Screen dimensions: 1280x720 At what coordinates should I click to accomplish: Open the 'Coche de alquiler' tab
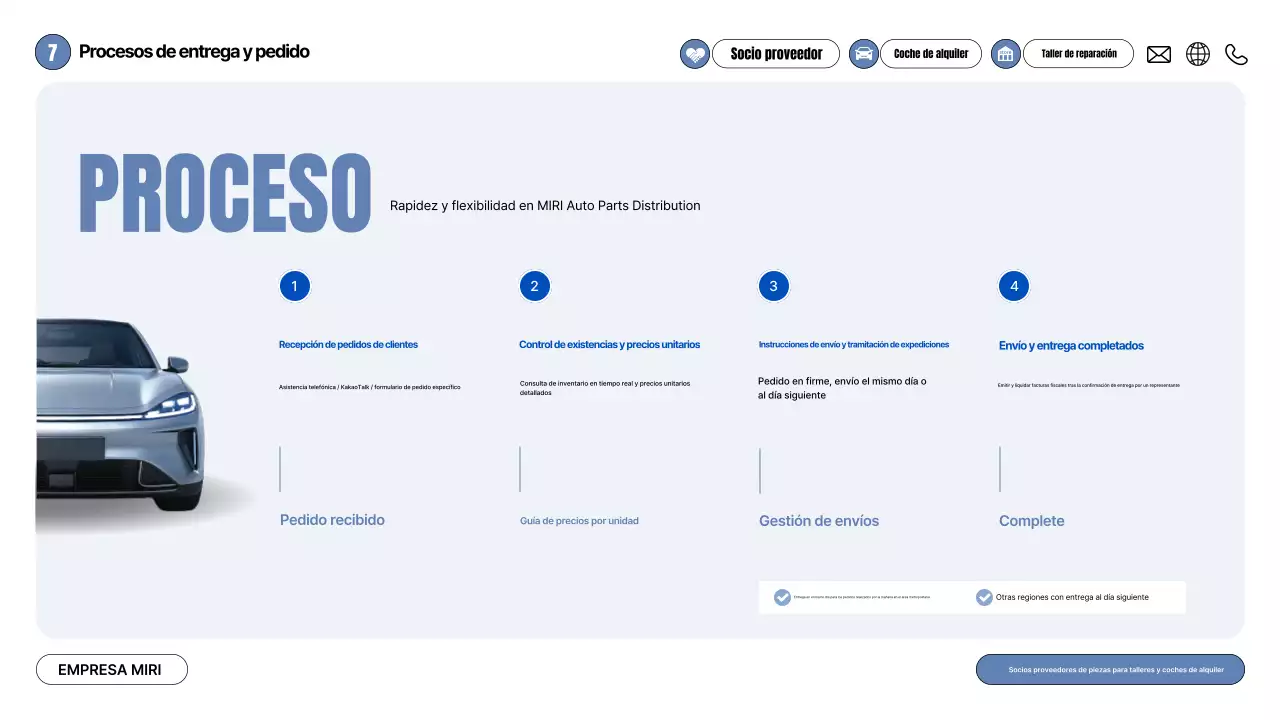930,54
